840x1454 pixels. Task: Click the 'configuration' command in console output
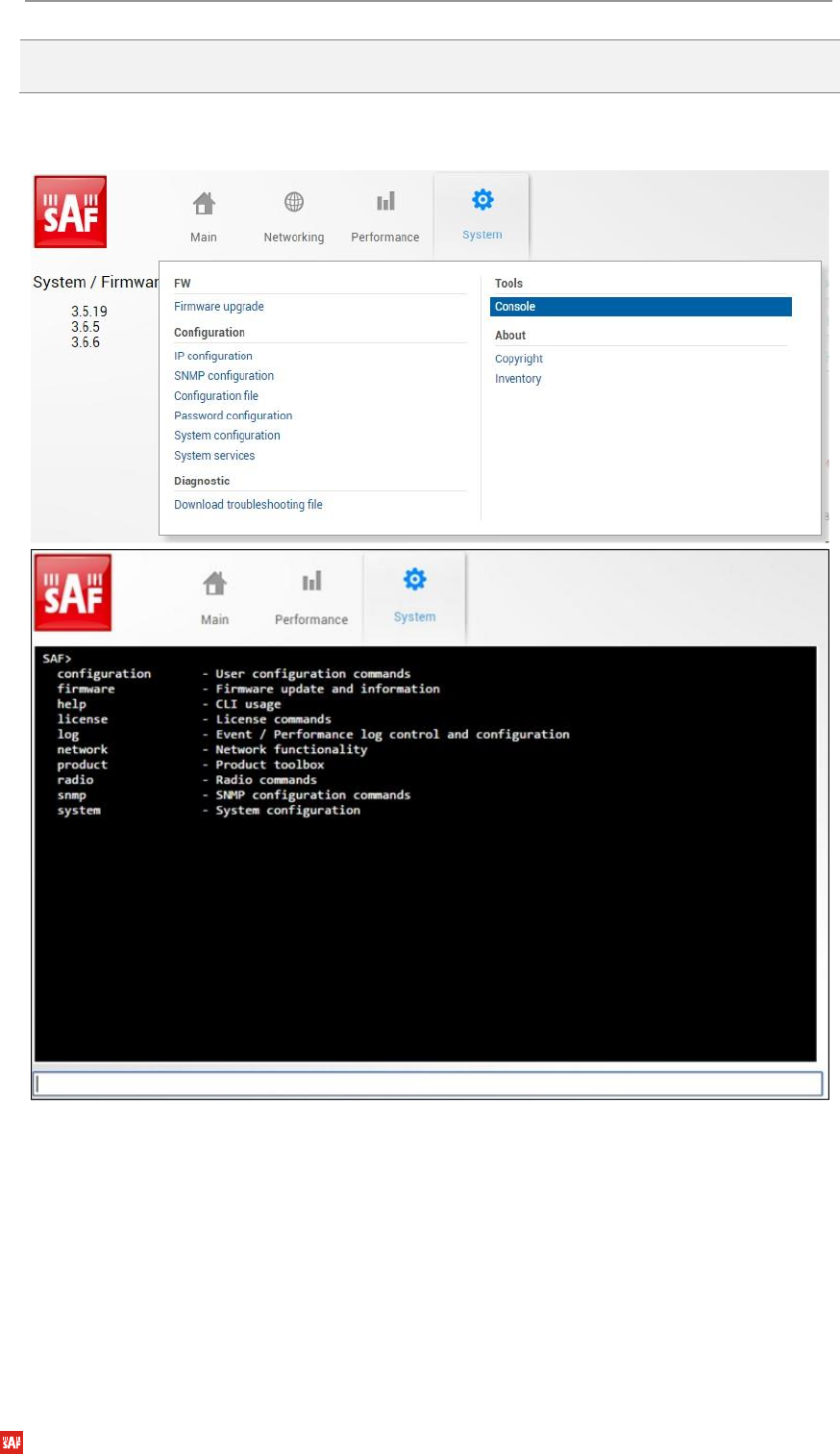[x=104, y=674]
